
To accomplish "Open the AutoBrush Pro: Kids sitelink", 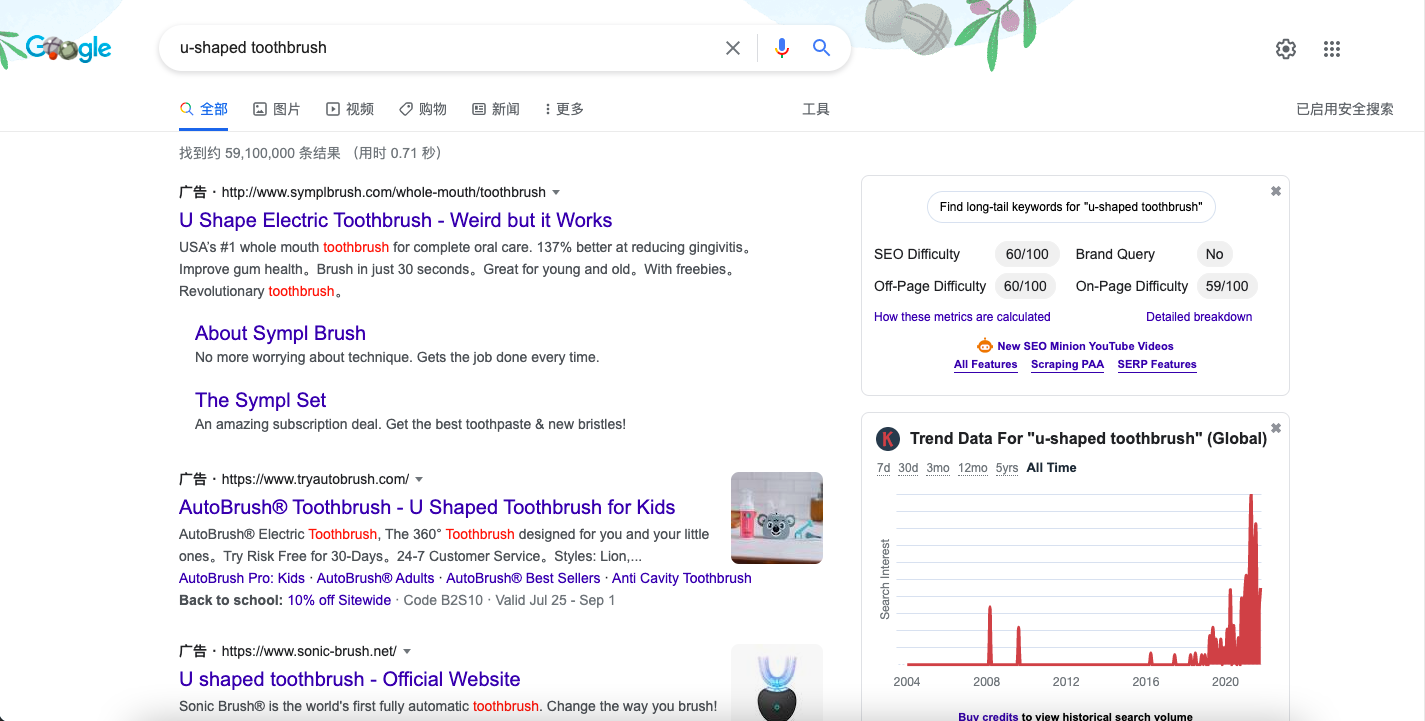I will tap(242, 578).
